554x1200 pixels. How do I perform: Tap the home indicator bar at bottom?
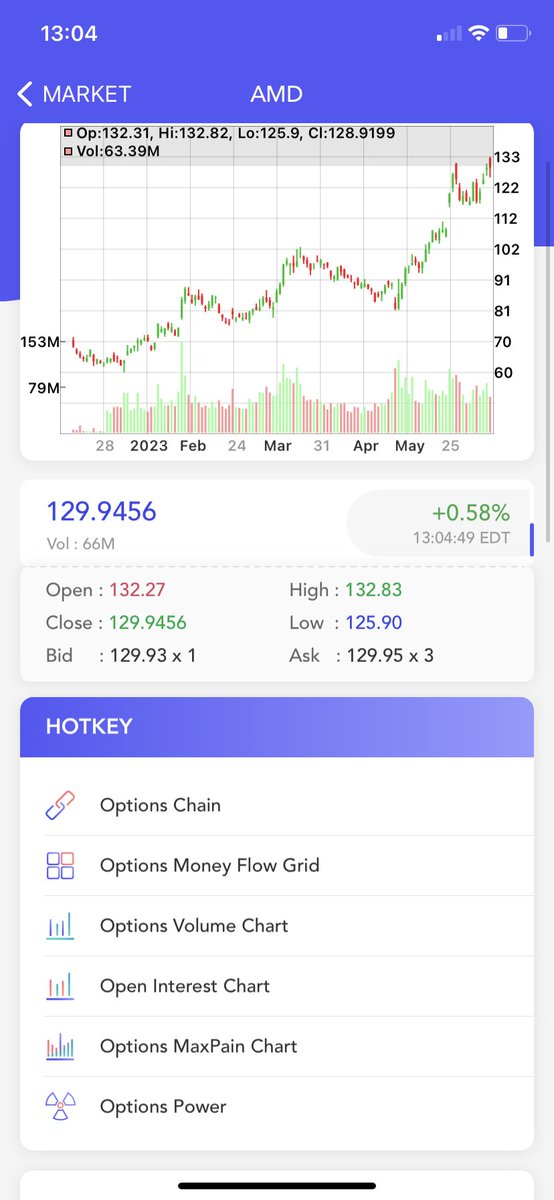point(277,1186)
